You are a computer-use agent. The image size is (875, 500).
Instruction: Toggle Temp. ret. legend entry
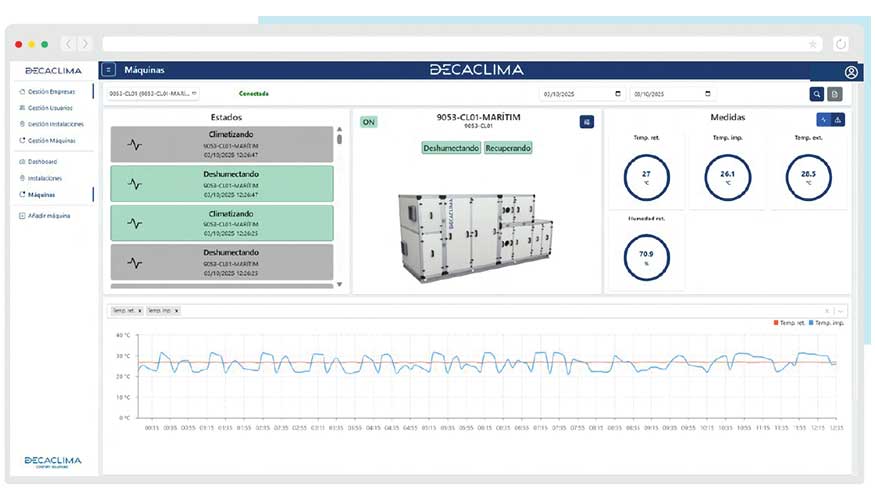click(789, 323)
